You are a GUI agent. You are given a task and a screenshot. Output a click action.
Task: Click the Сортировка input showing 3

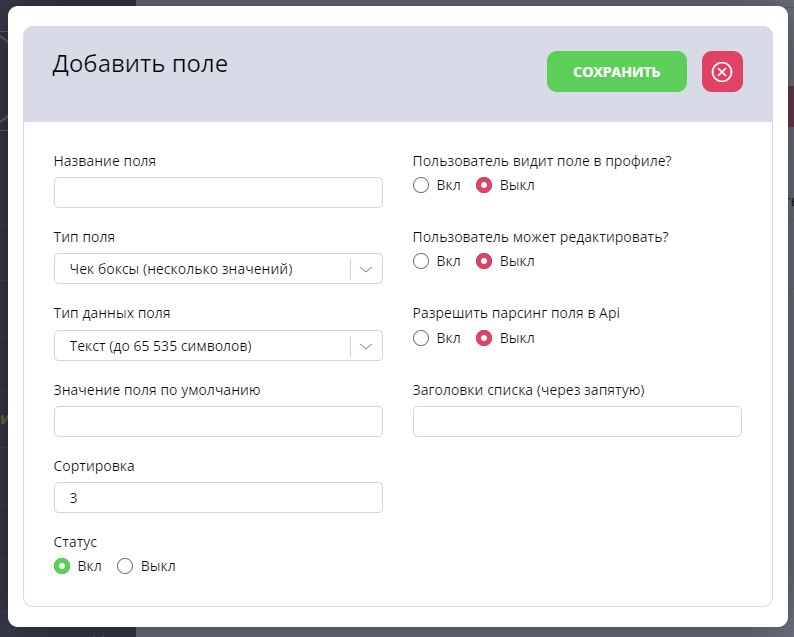pos(218,497)
